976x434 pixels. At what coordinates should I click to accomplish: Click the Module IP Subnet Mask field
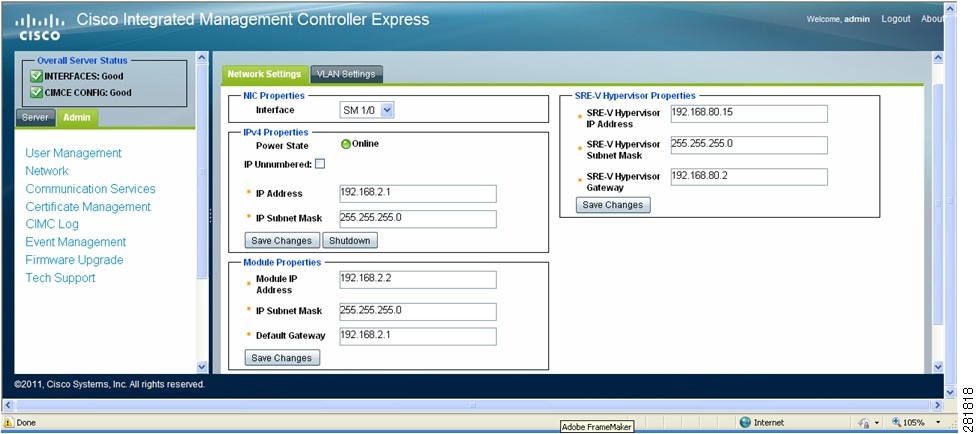click(418, 311)
